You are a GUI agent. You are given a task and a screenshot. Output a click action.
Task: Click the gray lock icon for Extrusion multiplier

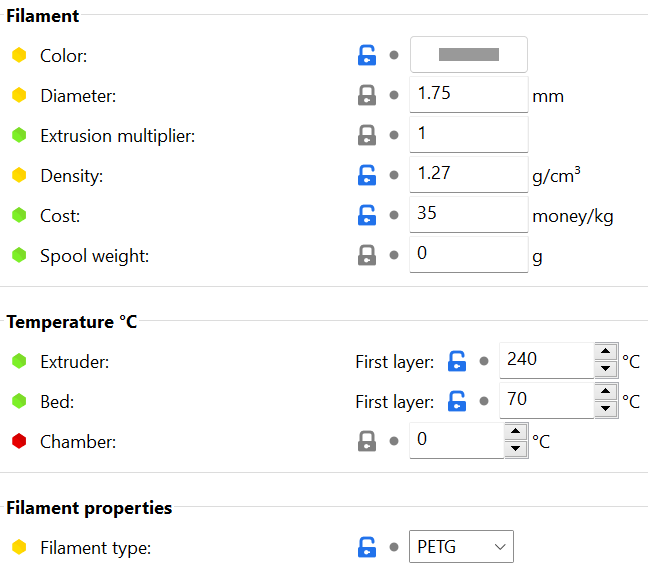point(367,135)
